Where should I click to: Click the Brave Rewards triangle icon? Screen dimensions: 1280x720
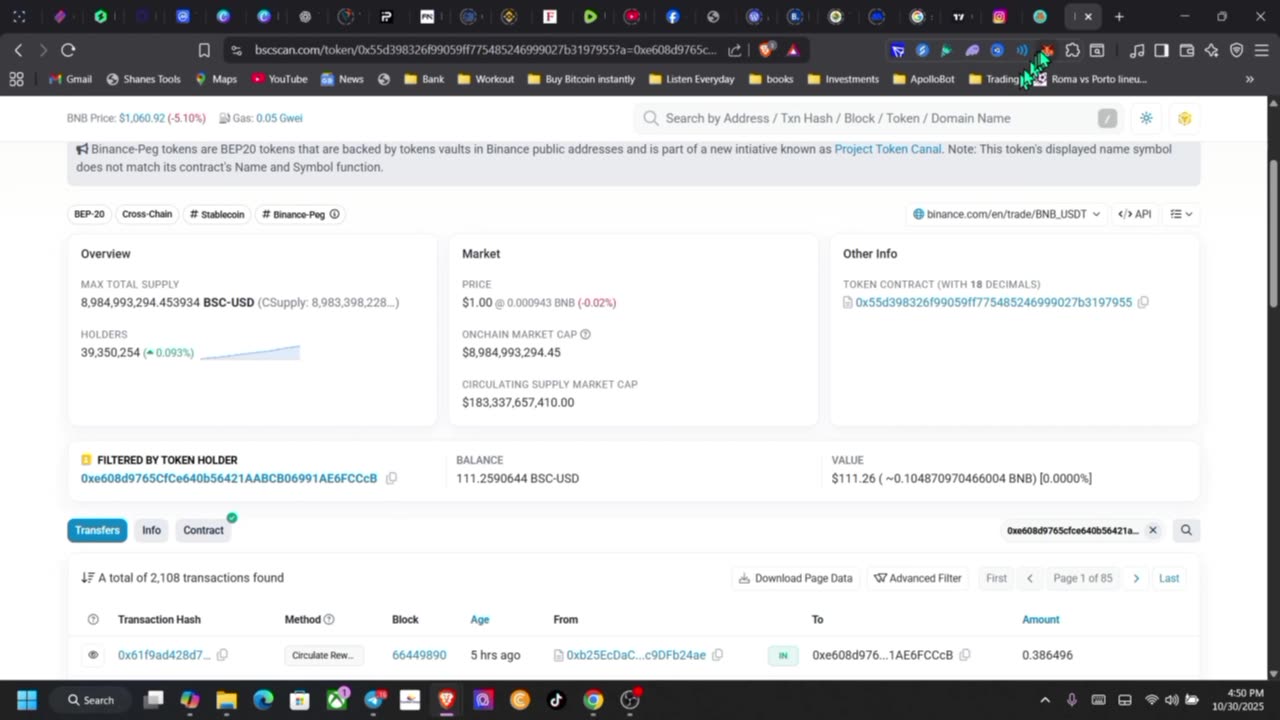tap(793, 50)
